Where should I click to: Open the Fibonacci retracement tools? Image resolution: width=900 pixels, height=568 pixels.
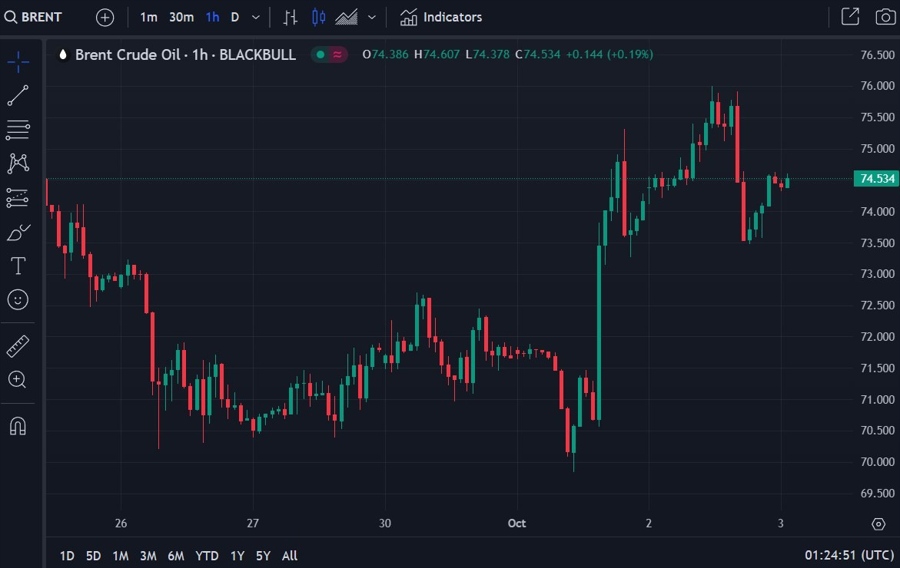click(18, 130)
